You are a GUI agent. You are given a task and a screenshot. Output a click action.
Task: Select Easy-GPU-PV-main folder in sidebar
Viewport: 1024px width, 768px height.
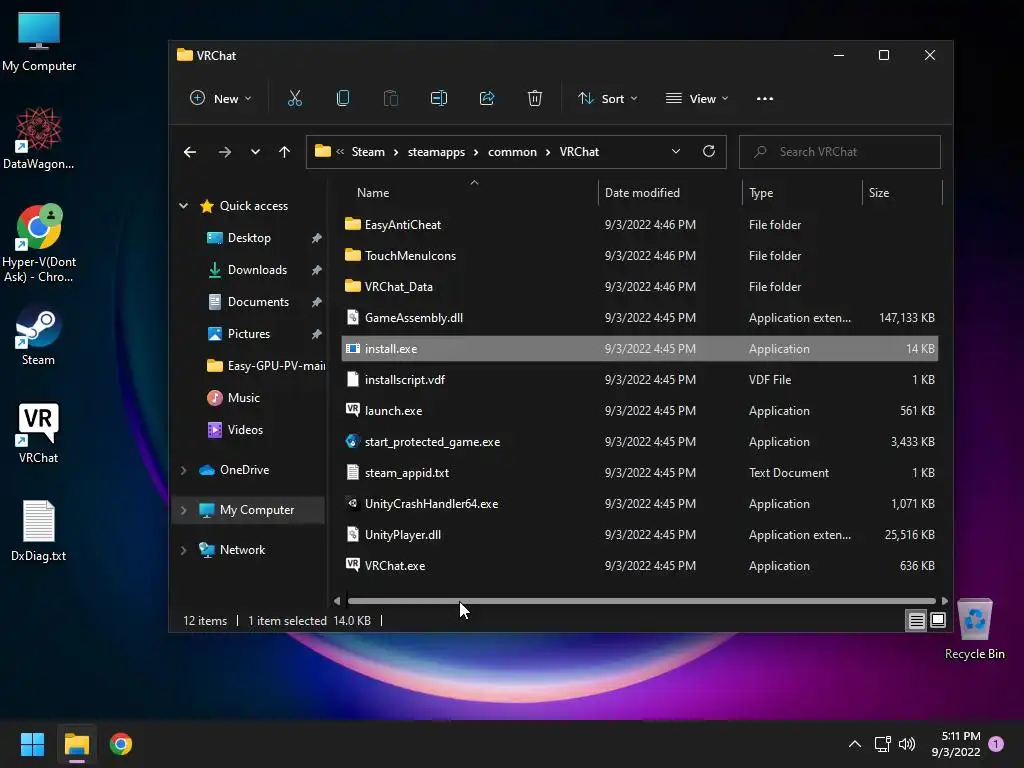click(x=264, y=366)
